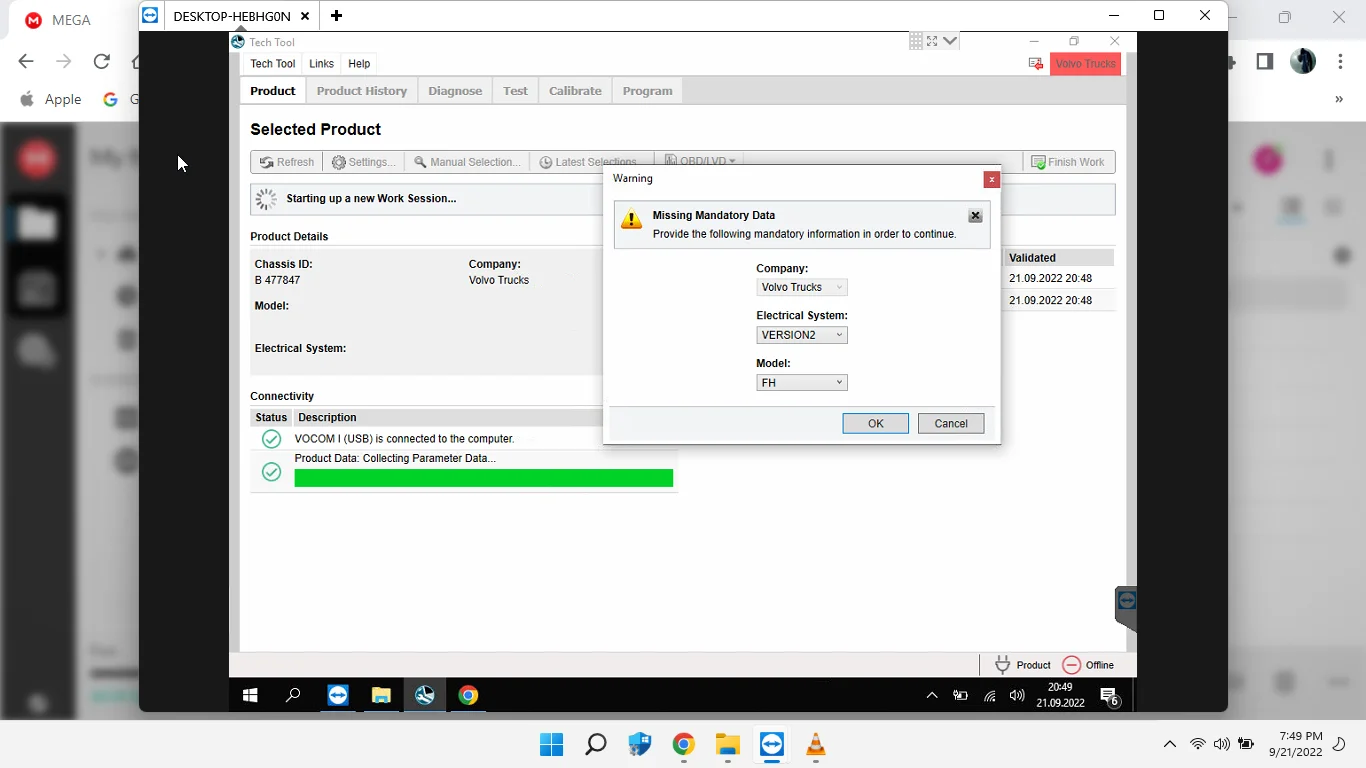This screenshot has width=1366, height=768.
Task: Open Manual Selection in the Tech Tool toolbar
Action: tap(467, 162)
